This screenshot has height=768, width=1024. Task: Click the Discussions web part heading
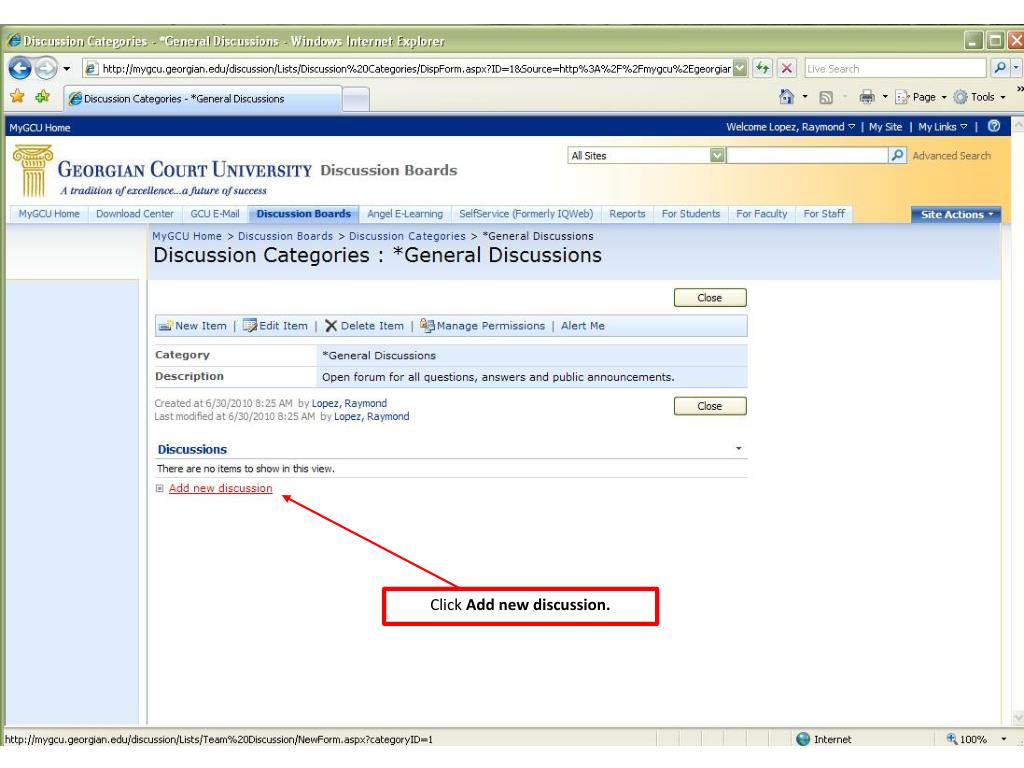[192, 449]
